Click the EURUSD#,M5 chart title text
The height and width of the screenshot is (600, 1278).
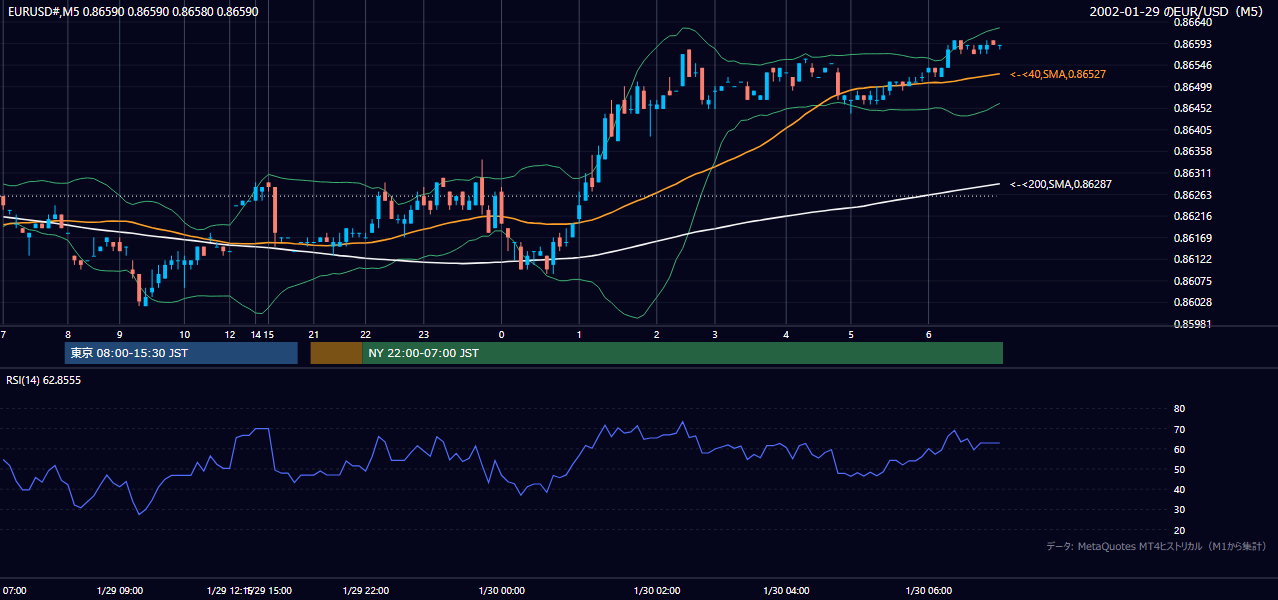coord(131,11)
